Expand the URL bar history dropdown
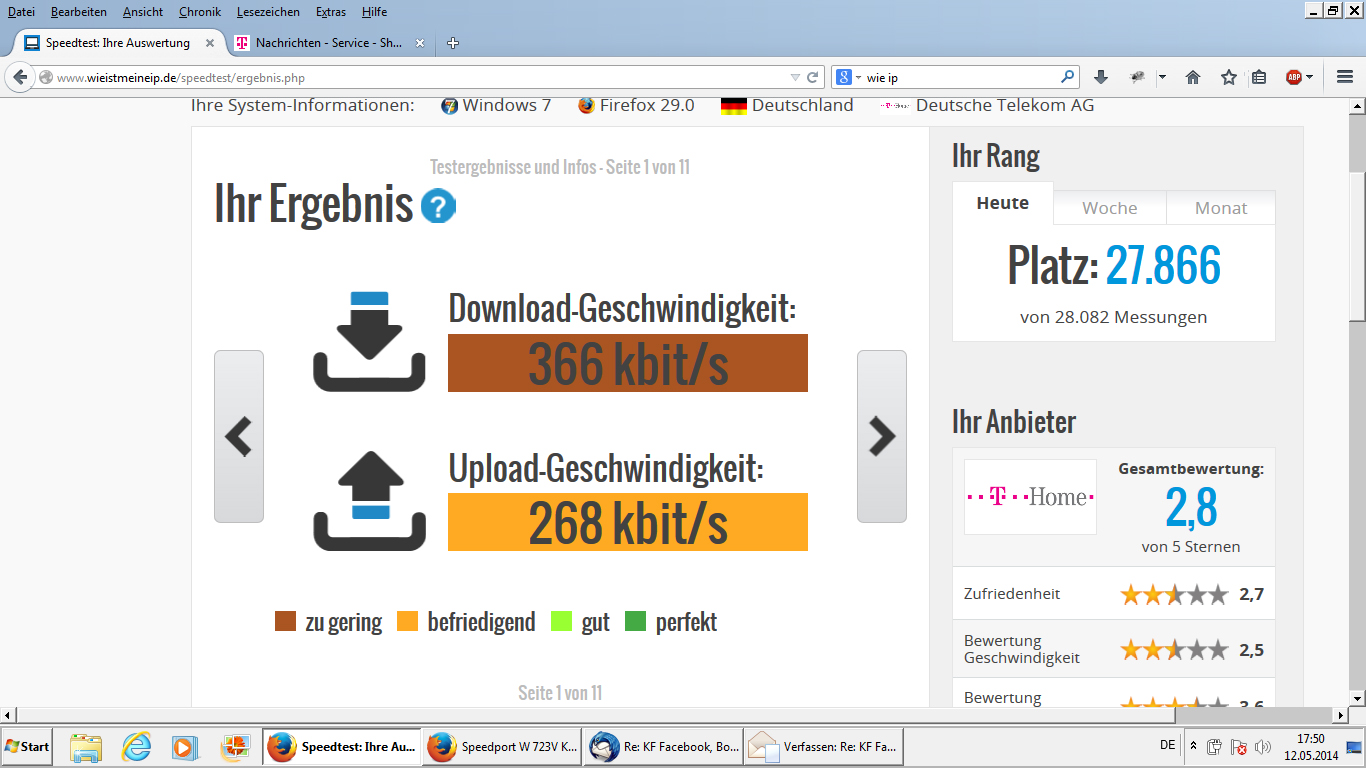 (795, 77)
